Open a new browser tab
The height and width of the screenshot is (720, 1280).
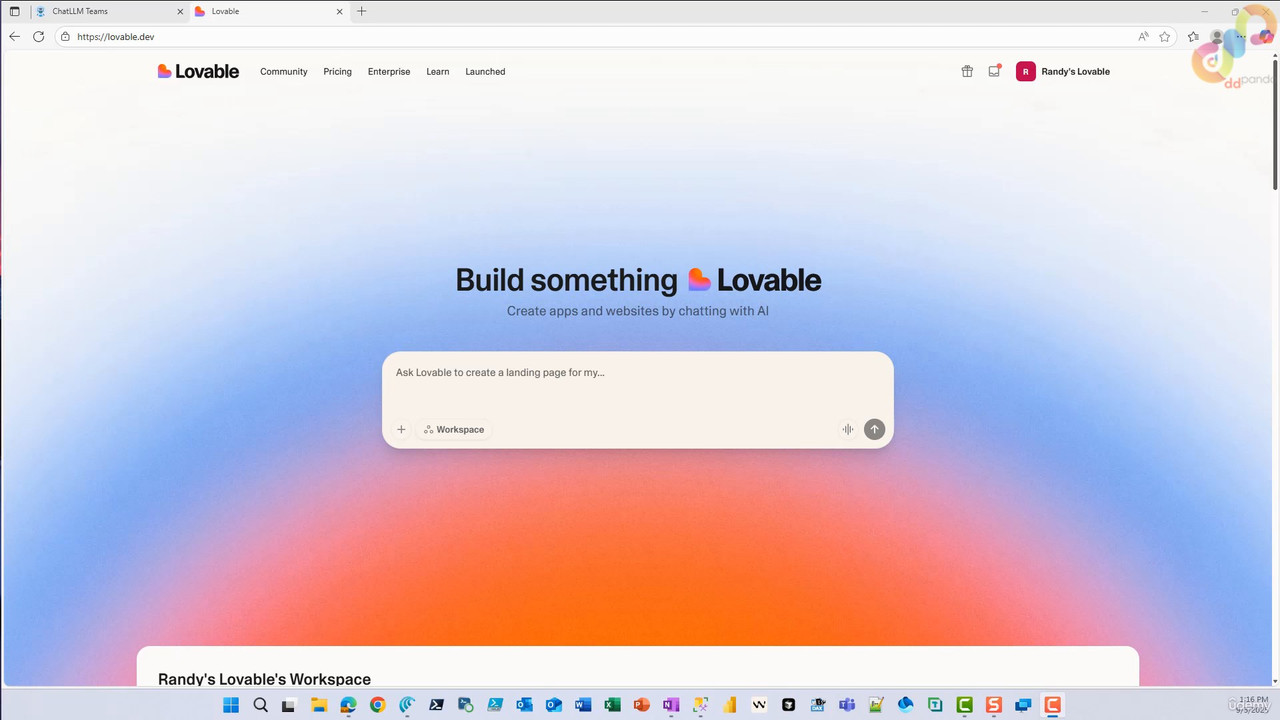pyautogui.click(x=362, y=11)
